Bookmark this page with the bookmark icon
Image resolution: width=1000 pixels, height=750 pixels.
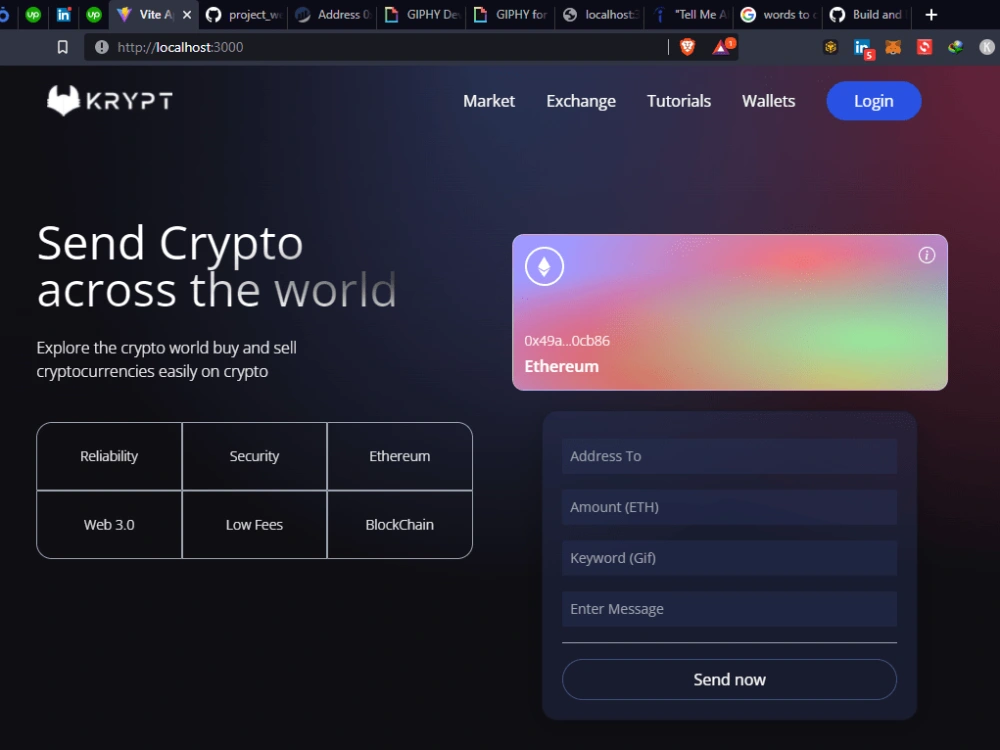[x=62, y=47]
